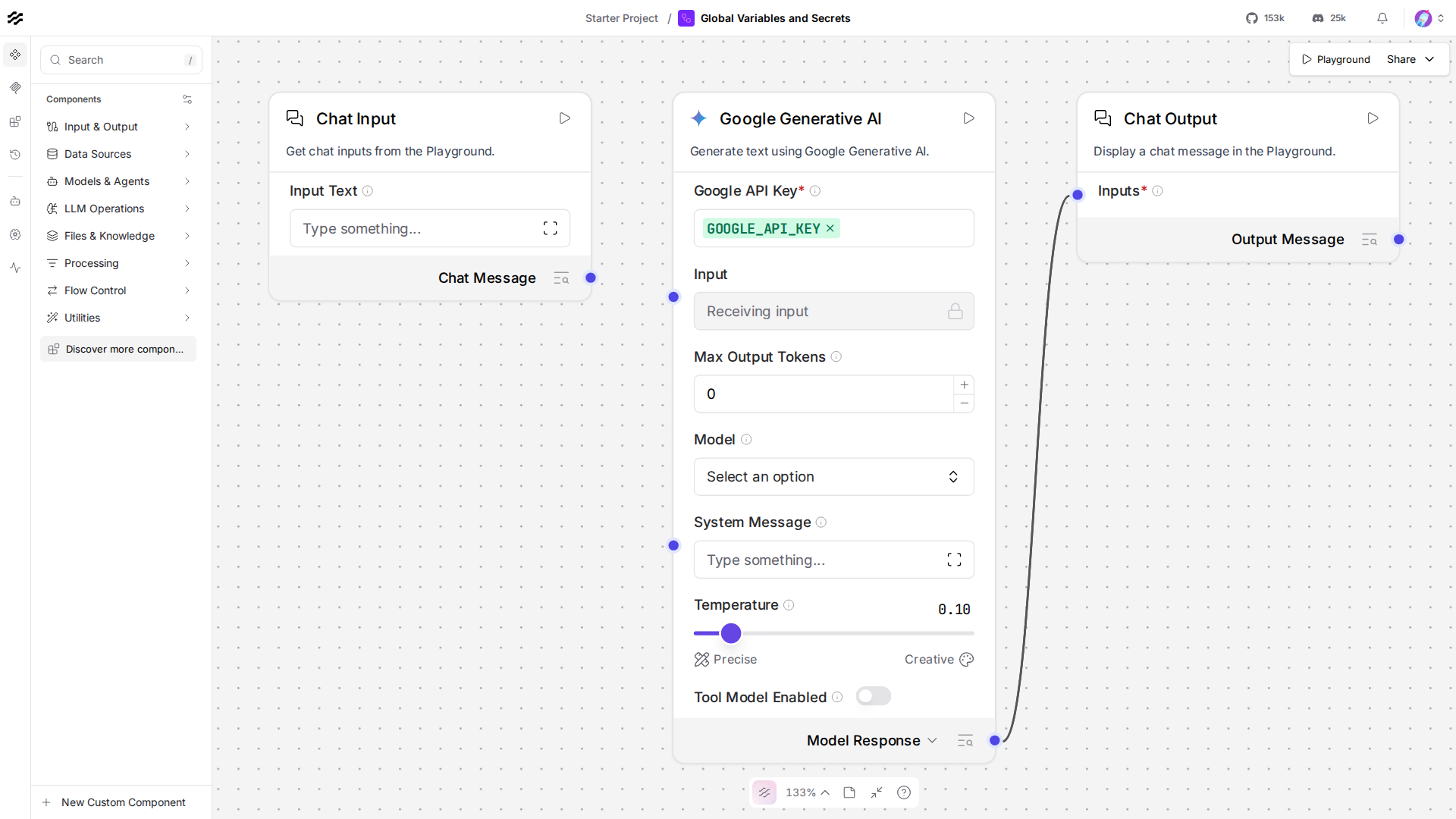Open the notifications bell
This screenshot has width=1456, height=819.
click(x=1382, y=18)
